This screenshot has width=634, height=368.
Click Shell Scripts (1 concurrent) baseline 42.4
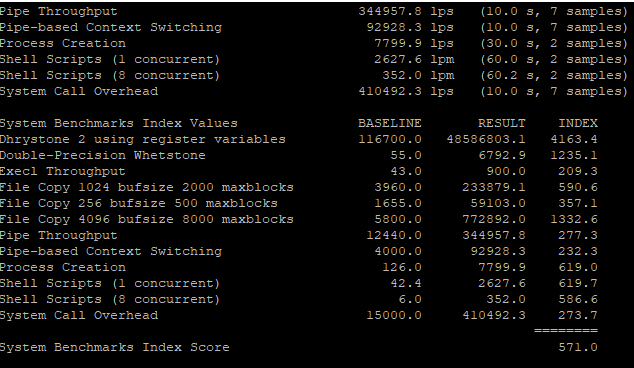(406, 283)
